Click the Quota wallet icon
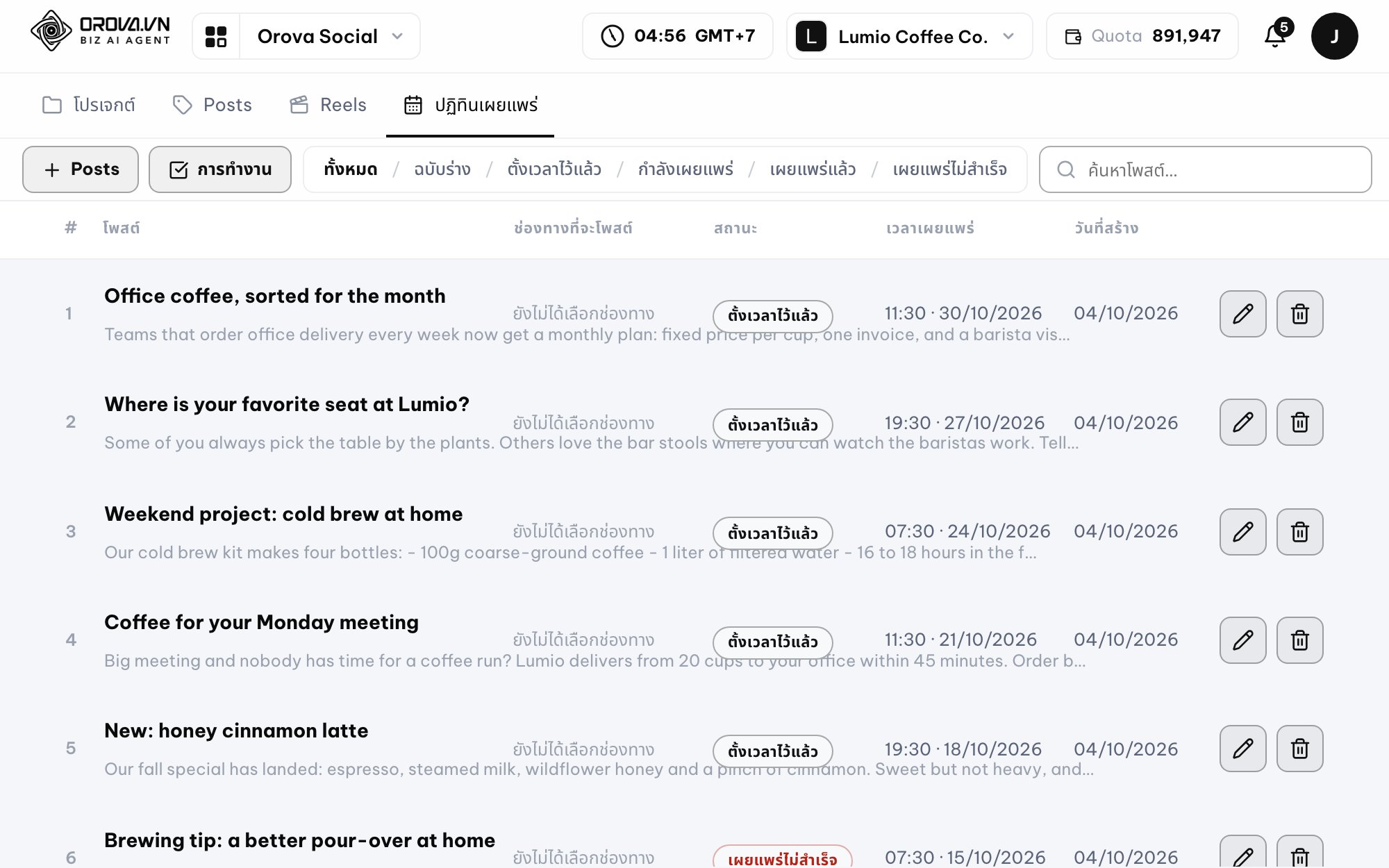Image resolution: width=1389 pixels, height=868 pixels. coord(1073,36)
